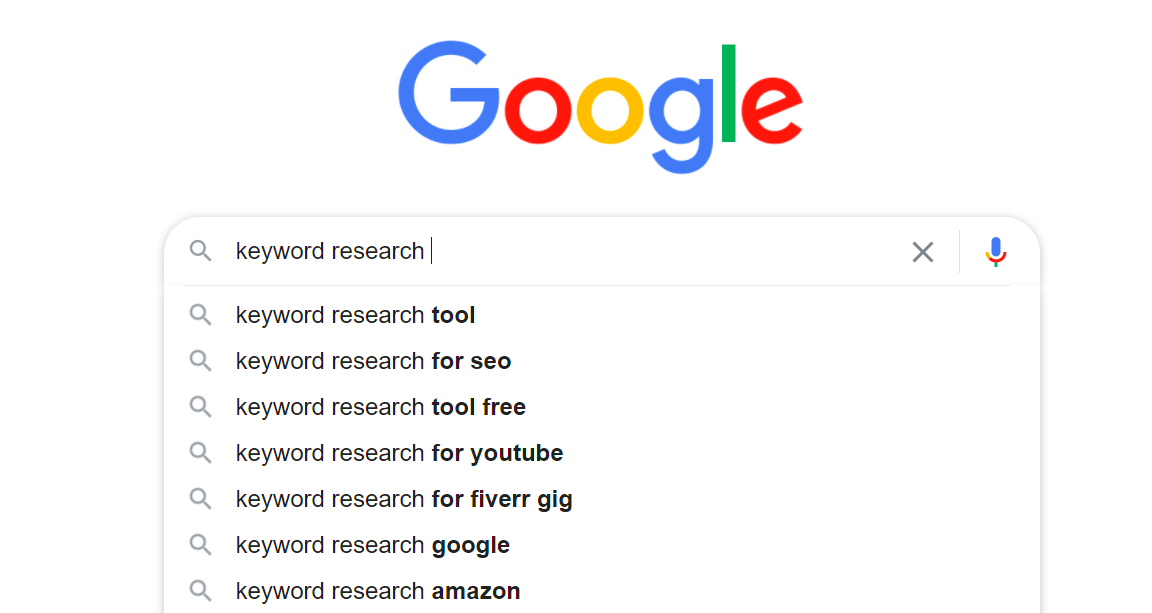Select the 'keyword research google' suggestion
Image resolution: width=1152 pixels, height=613 pixels.
tap(372, 545)
